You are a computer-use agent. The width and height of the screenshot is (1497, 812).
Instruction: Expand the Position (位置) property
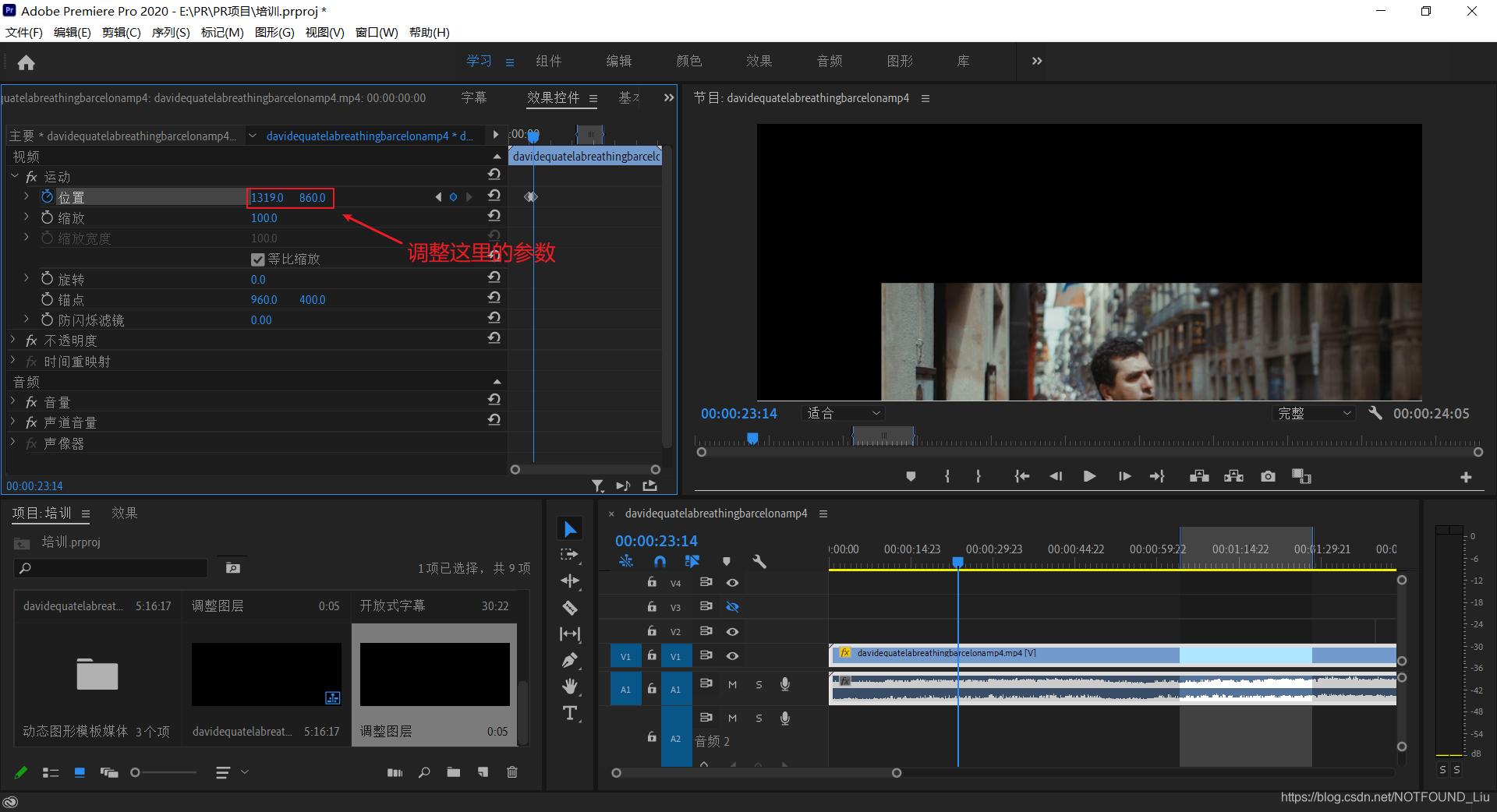click(x=26, y=196)
